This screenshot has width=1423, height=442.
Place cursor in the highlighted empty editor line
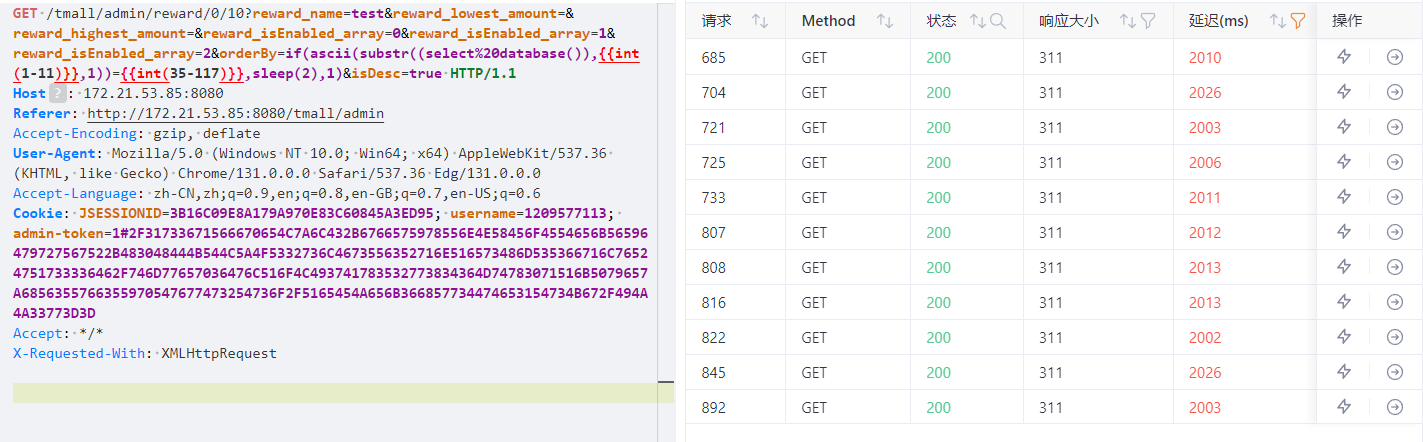point(335,393)
